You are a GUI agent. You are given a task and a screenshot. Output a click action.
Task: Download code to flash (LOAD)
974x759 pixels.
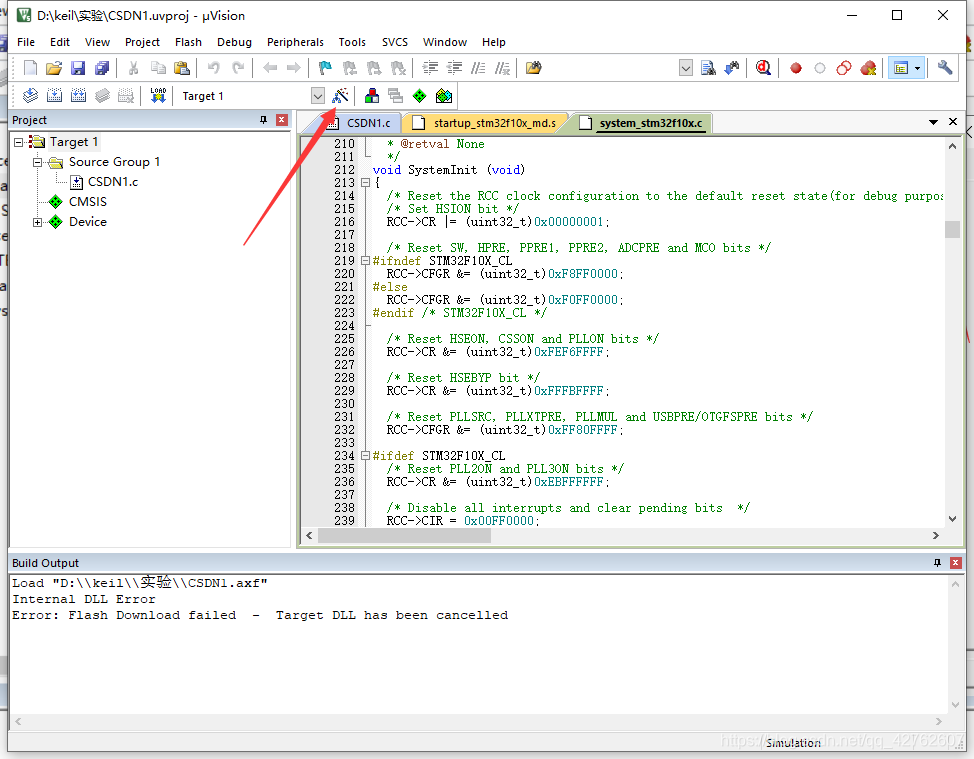pos(158,96)
